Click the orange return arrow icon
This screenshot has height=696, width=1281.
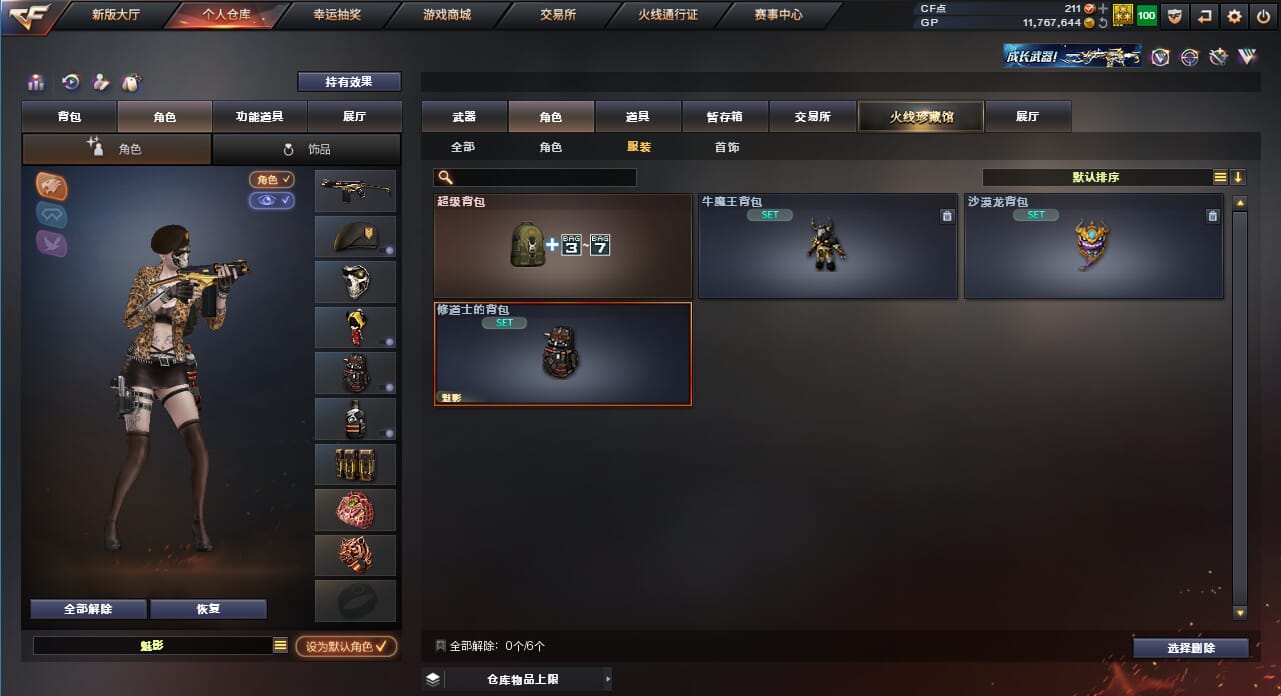[x=1205, y=16]
